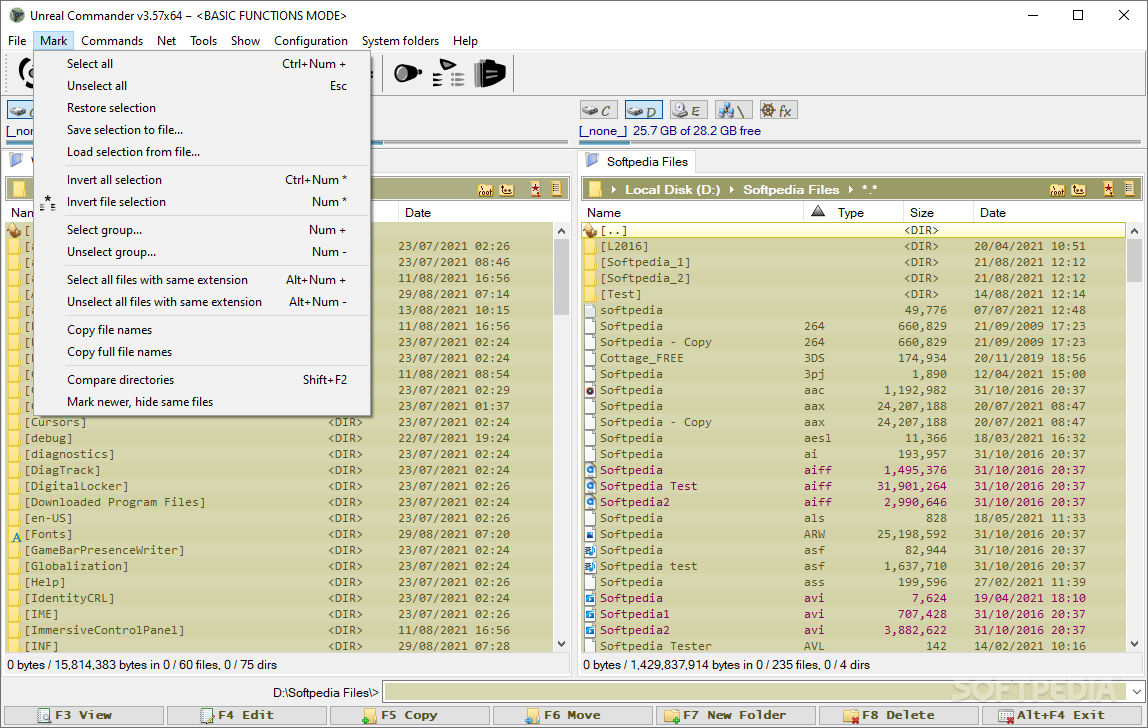Go up one folder in right panel
The height and width of the screenshot is (728, 1148).
click(1078, 190)
